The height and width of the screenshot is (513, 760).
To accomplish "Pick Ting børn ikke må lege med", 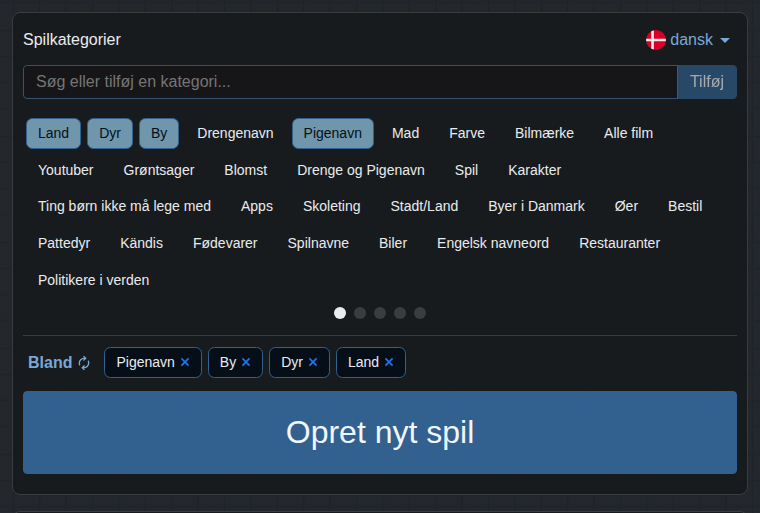I will coord(124,207).
